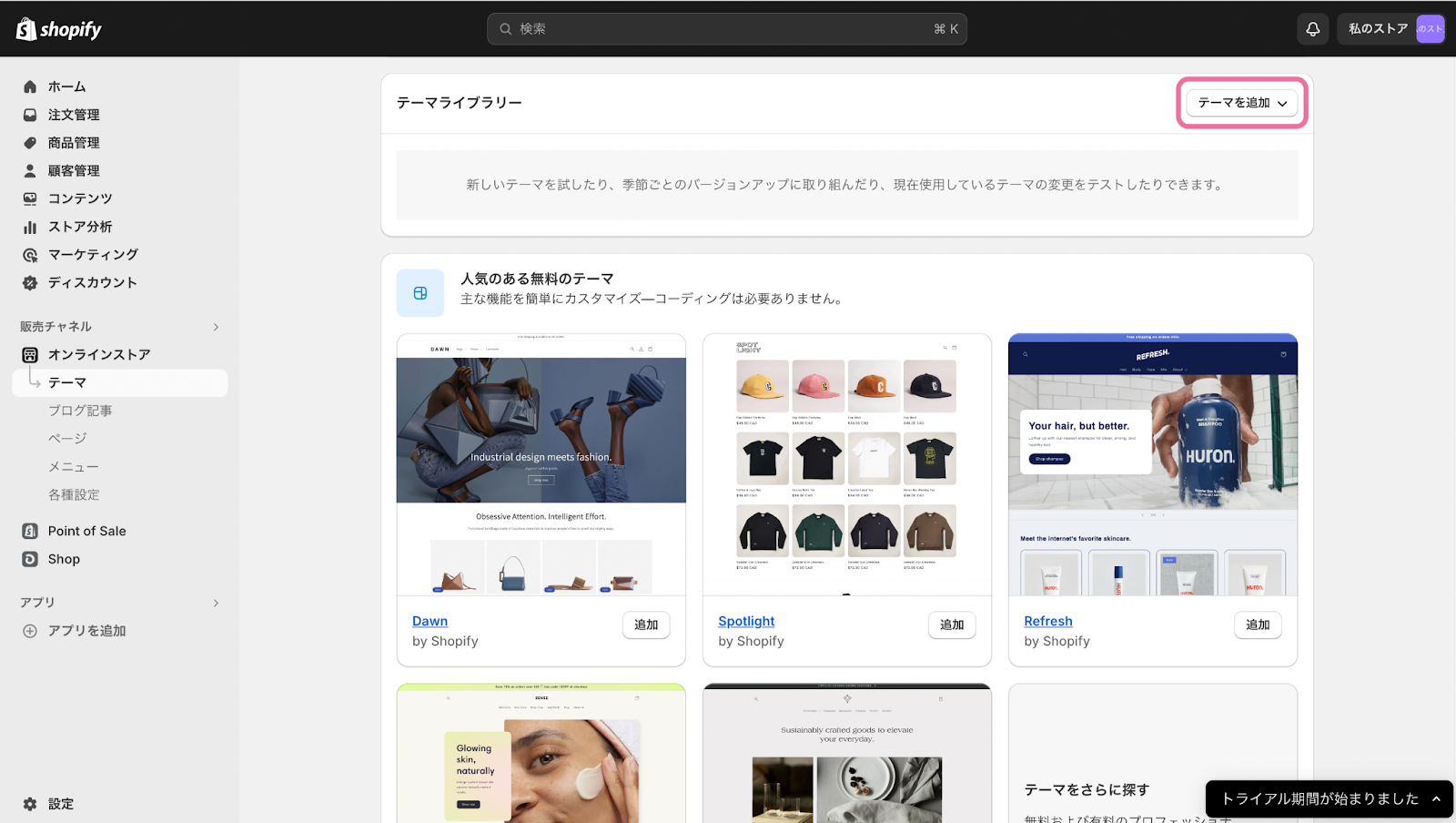The image size is (1456, 823).
Task: Open 商品管理 in sidebar
Action: tap(74, 143)
